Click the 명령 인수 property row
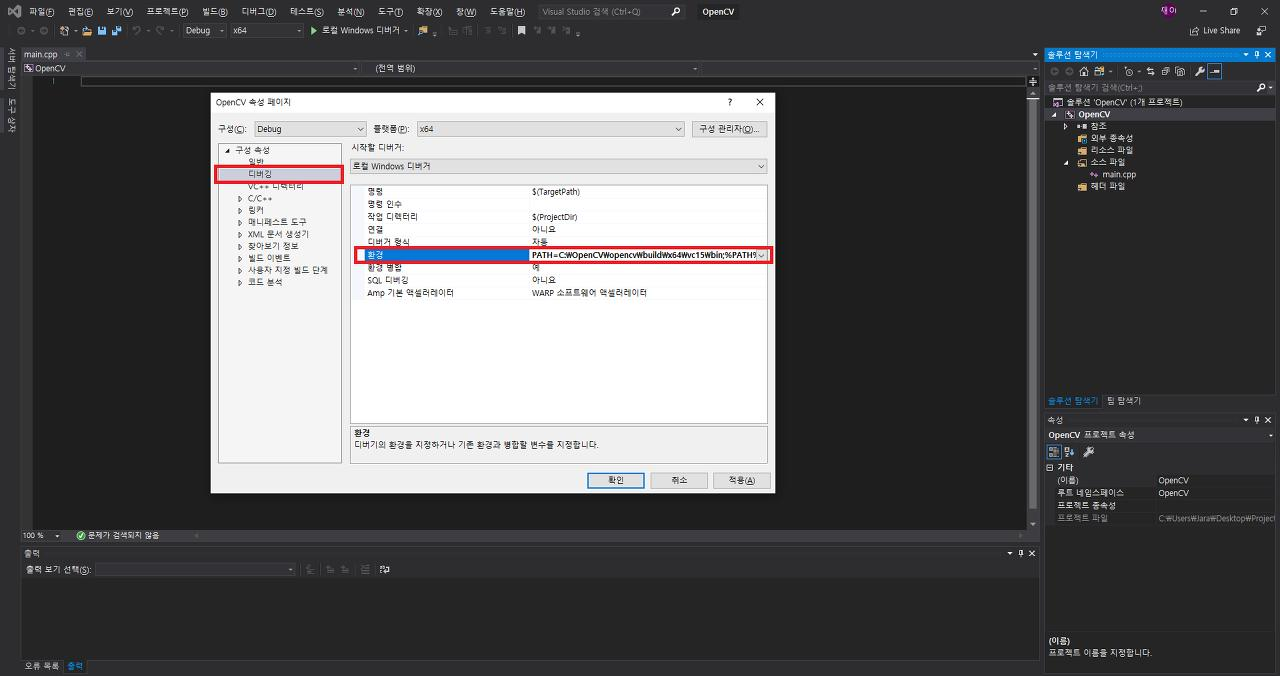This screenshot has width=1280, height=676. click(x=559, y=204)
